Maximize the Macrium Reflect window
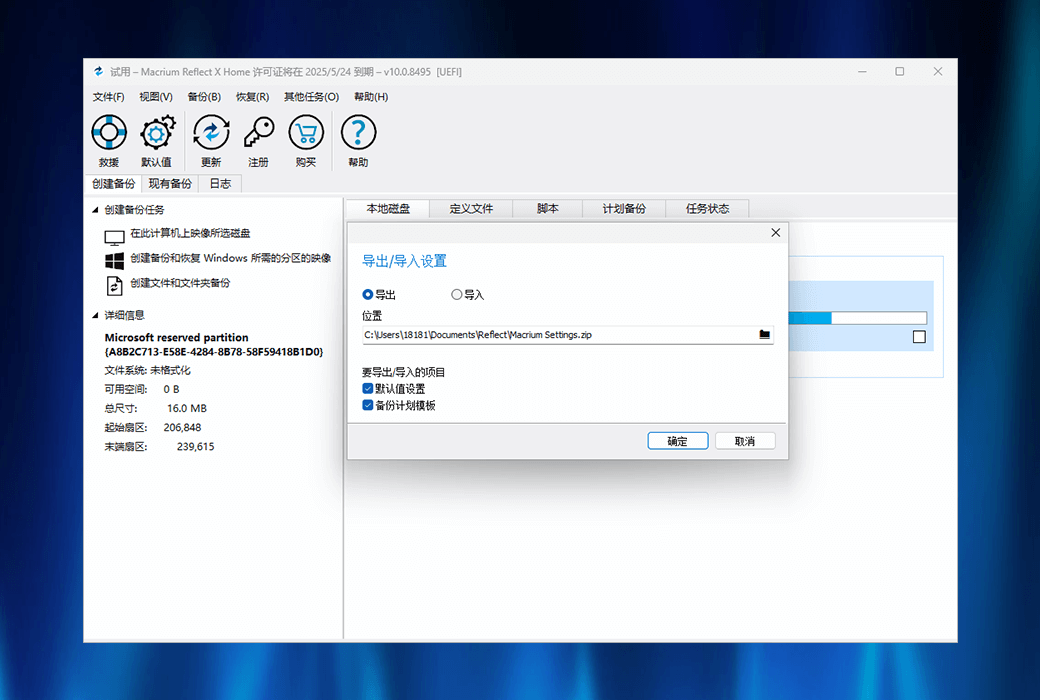 pos(899,72)
